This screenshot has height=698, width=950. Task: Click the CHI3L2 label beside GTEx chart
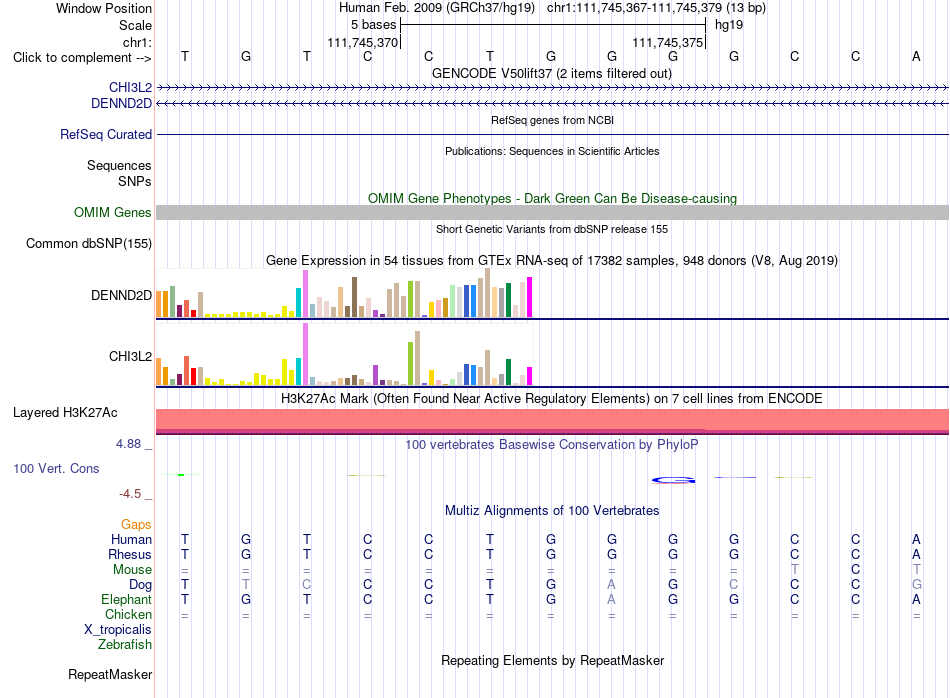[x=130, y=356]
